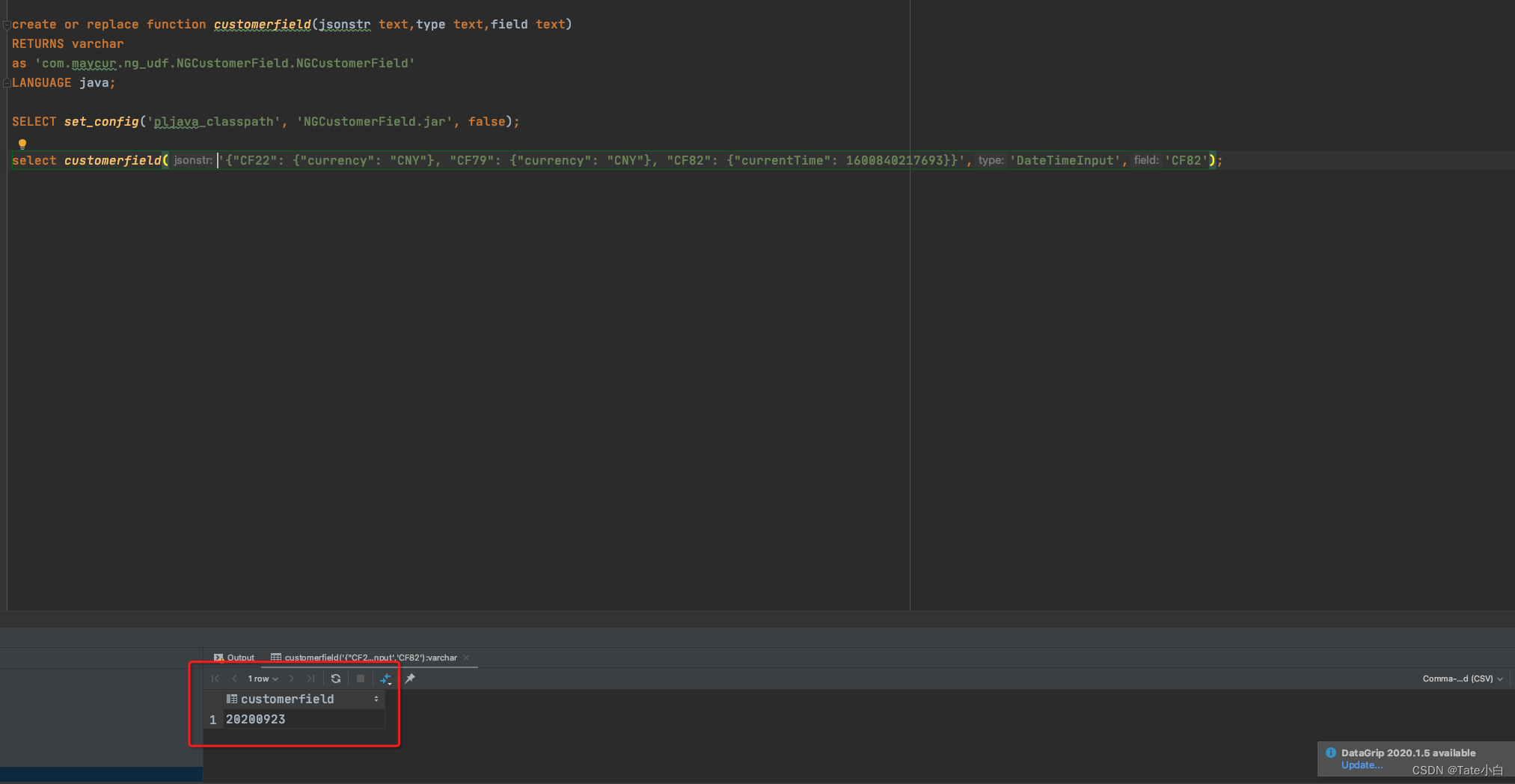Click the DataGrip update info icon

(1331, 753)
